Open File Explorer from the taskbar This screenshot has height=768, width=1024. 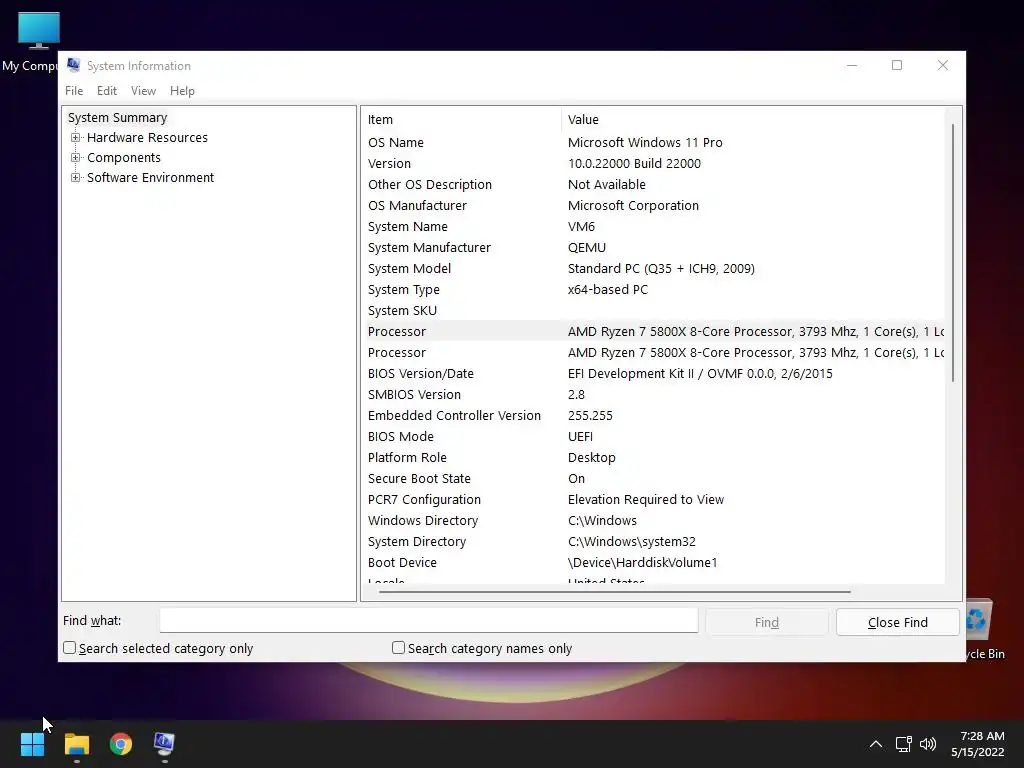click(x=76, y=744)
